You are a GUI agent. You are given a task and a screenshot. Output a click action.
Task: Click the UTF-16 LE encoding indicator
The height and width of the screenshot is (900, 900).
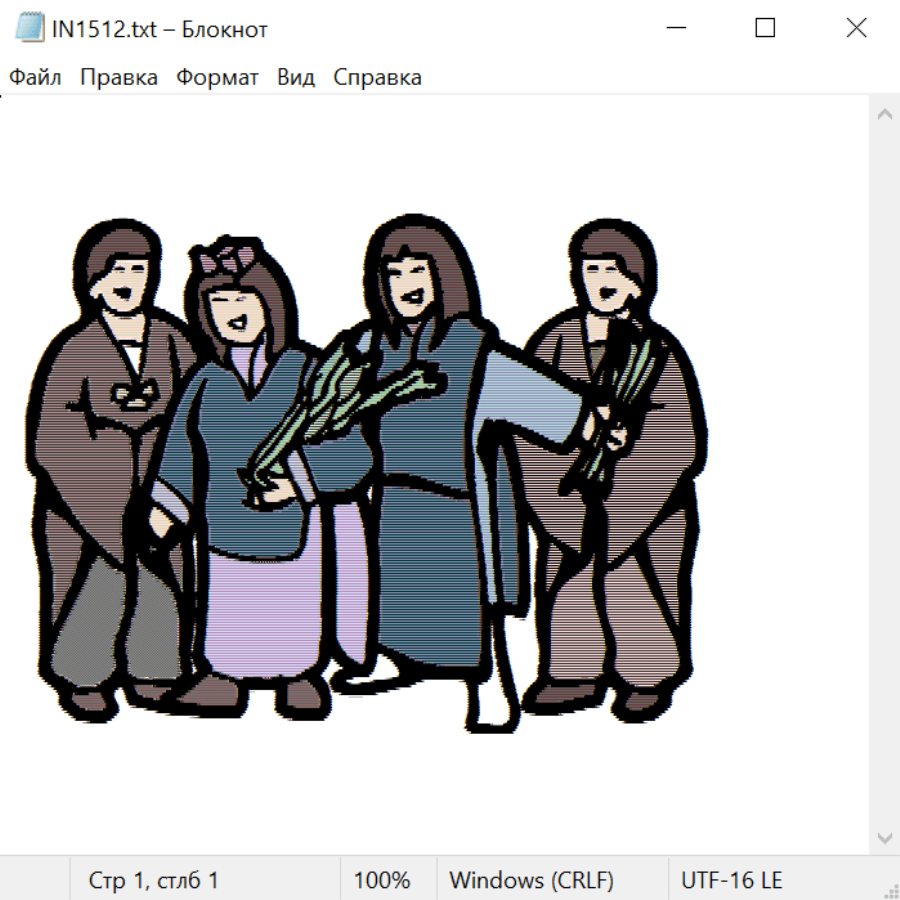[x=731, y=880]
